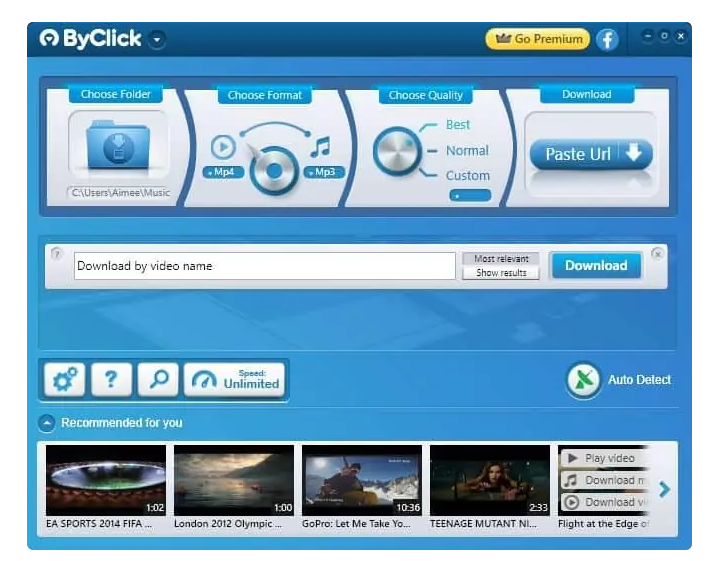Click the Recommended for you heading
Screen dimensions: 716x561
122,423
